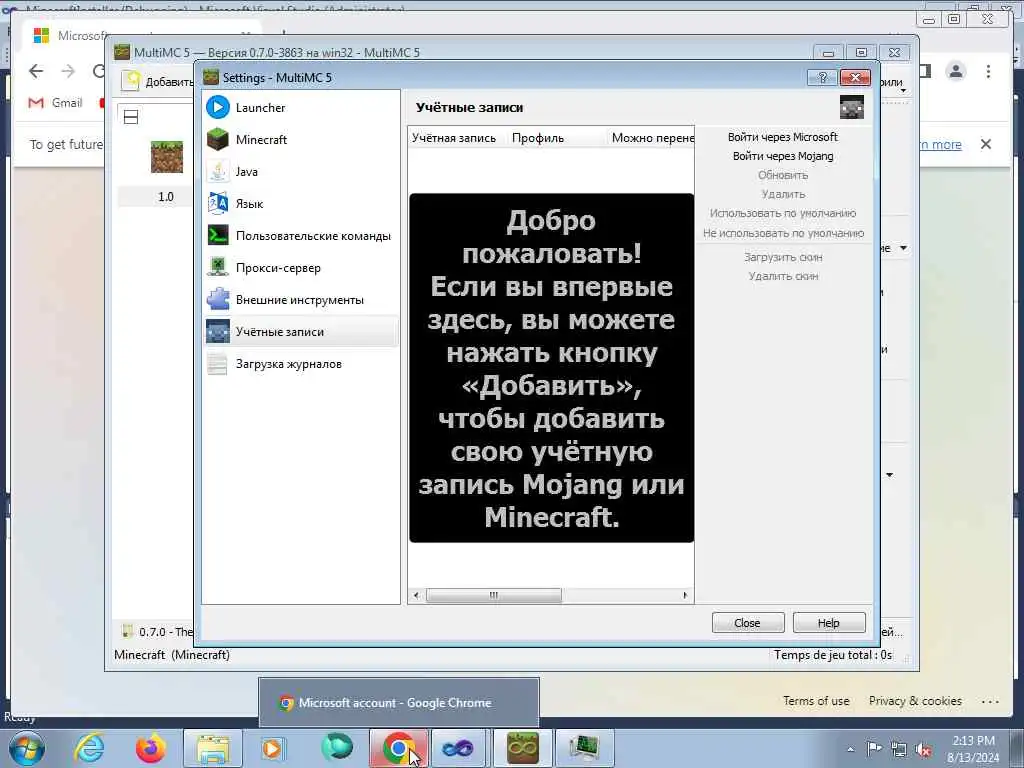Click the account skin head icon
1024x768 pixels.
(x=852, y=107)
